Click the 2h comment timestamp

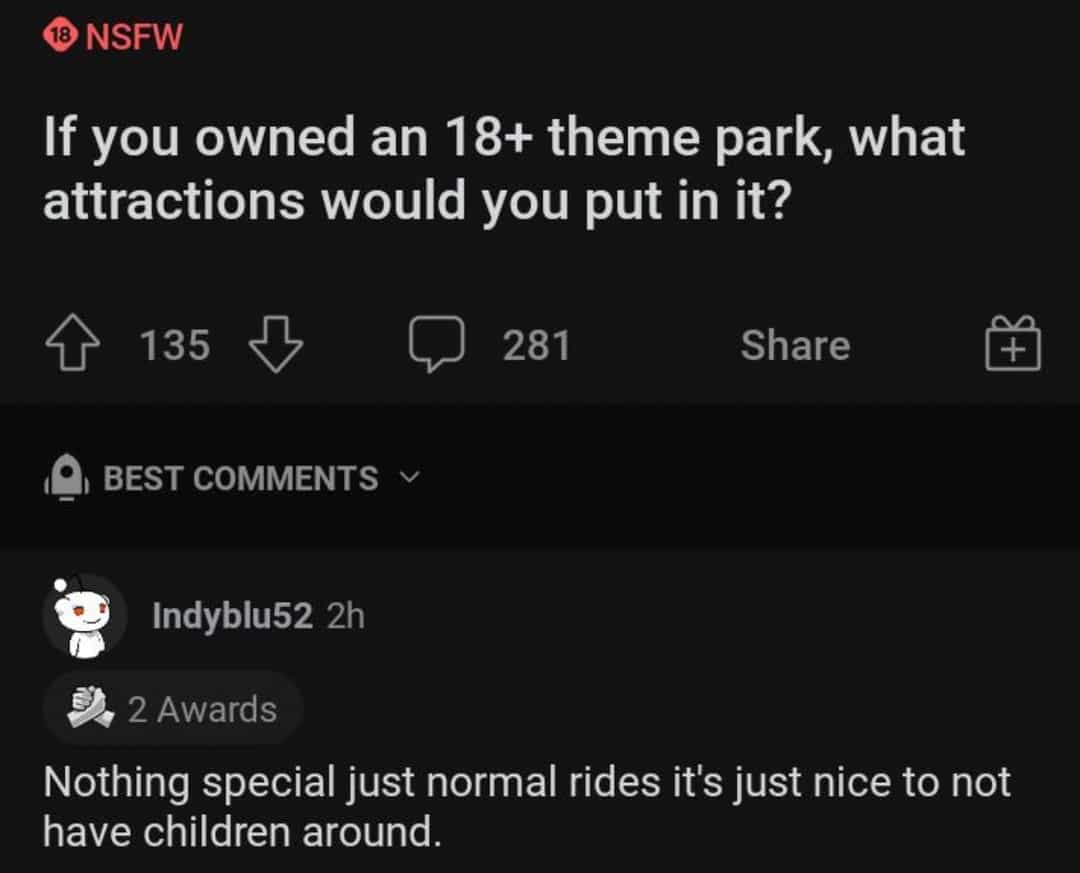346,616
